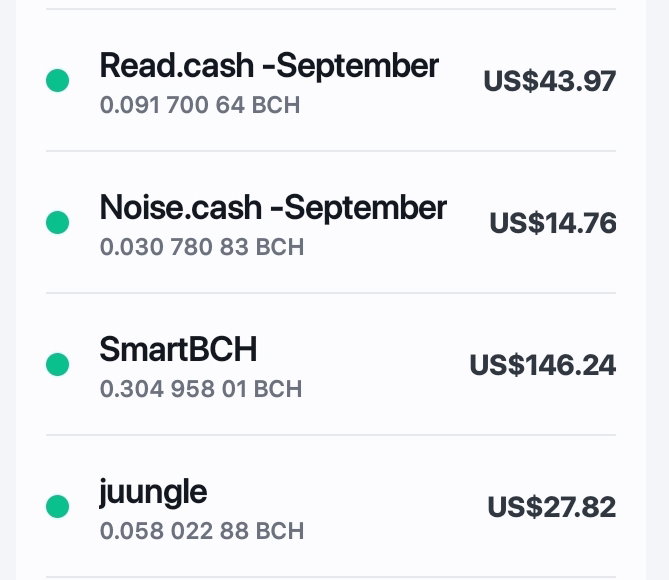Click the divider between SmartBCH and juungle
669x580 pixels.
331,435
